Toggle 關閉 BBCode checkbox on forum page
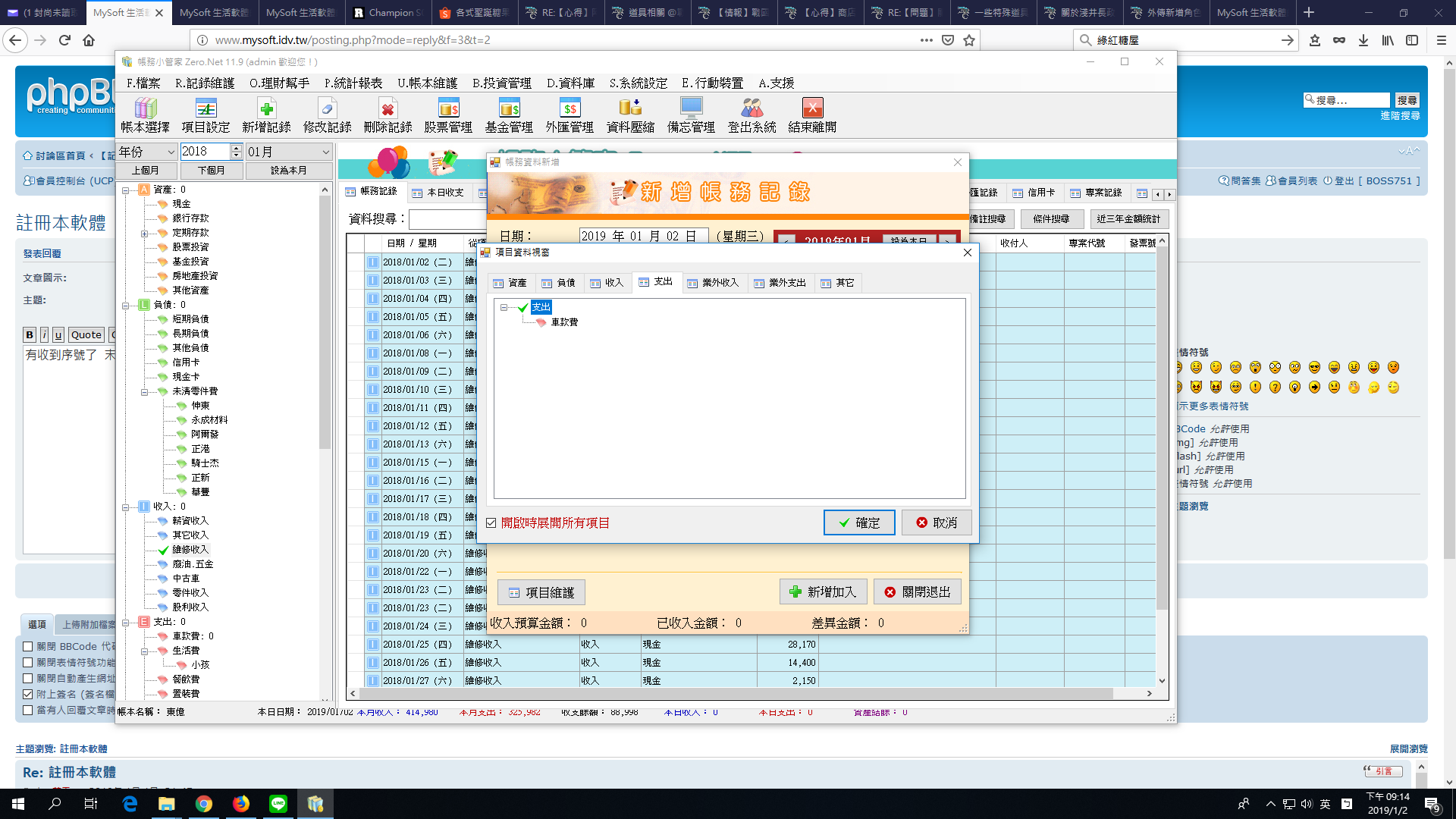This screenshot has height=819, width=1456. (28, 647)
